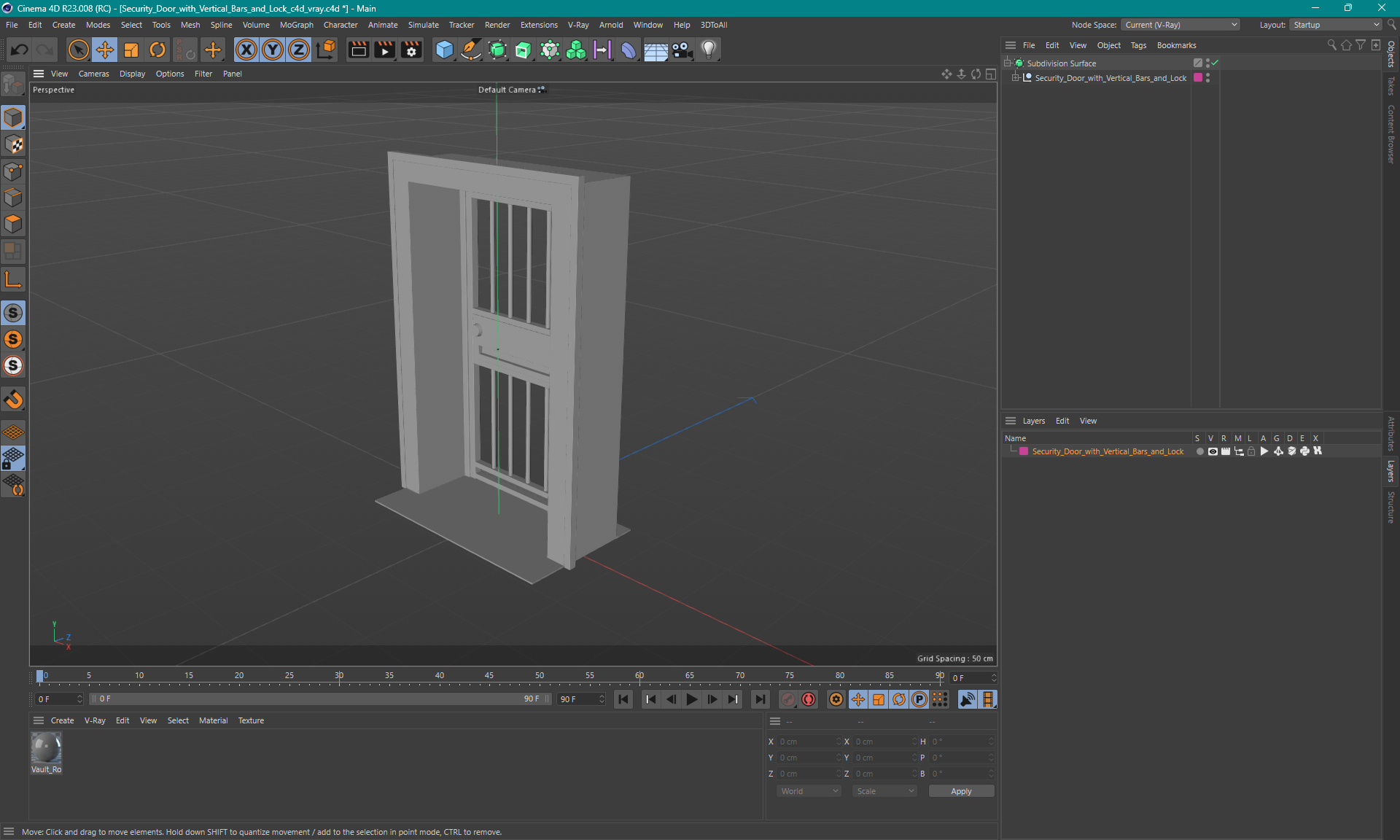Toggle layer render visibility icon

tap(1226, 451)
